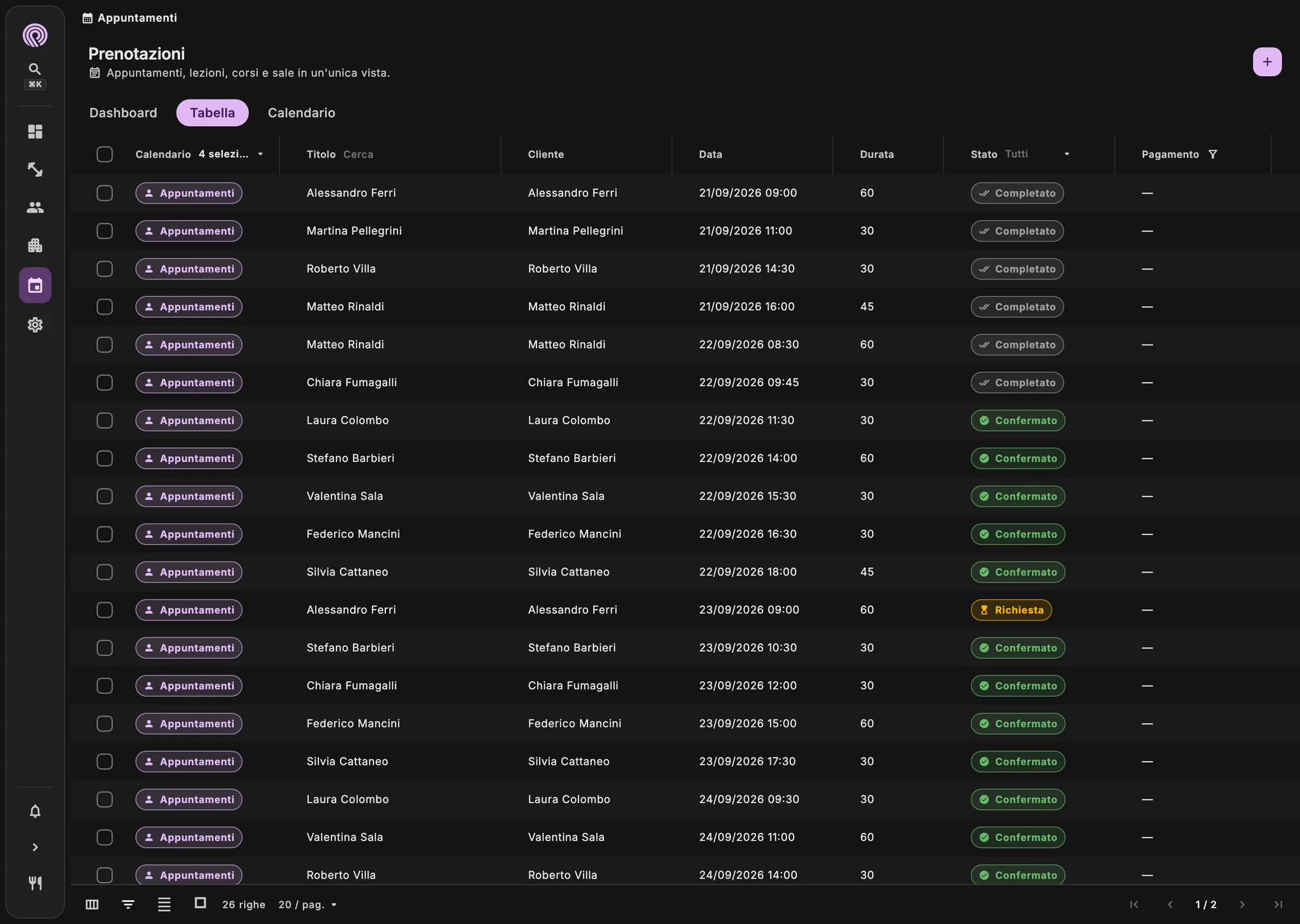Viewport: 1300px width, 924px height.
Task: Open the 20 / pag. page size dropdown
Action: point(308,905)
